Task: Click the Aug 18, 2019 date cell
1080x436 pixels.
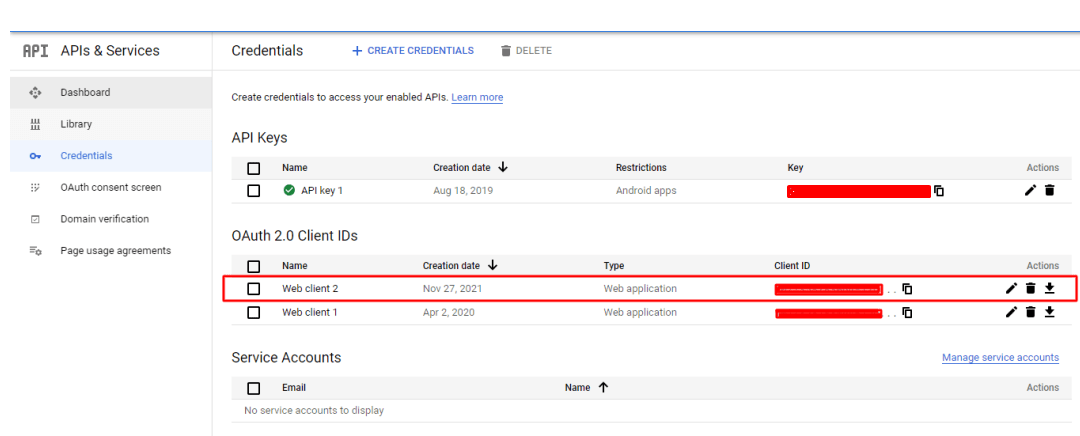Action: pos(463,191)
